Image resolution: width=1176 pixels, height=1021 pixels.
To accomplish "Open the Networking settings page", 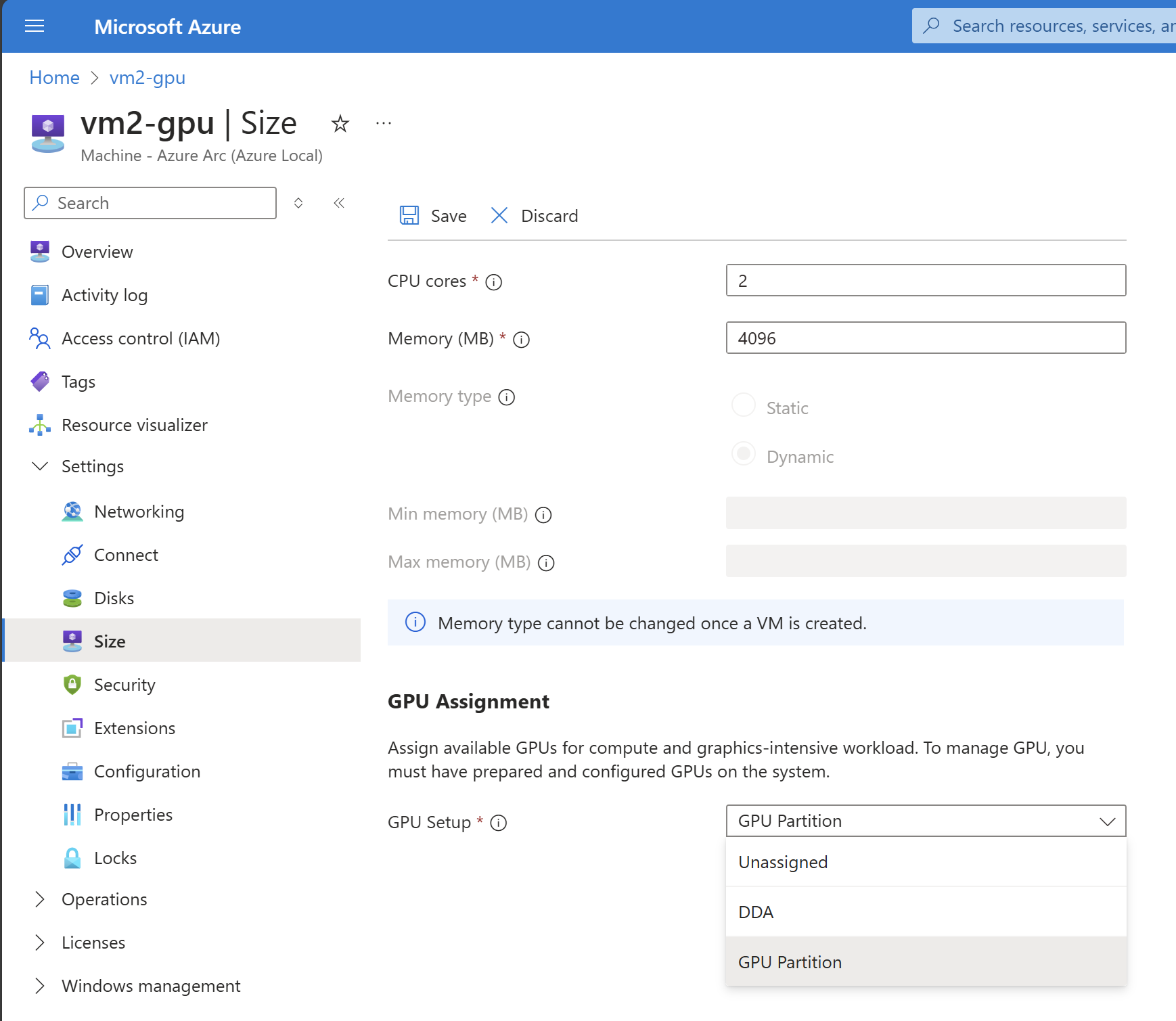I will [x=139, y=512].
